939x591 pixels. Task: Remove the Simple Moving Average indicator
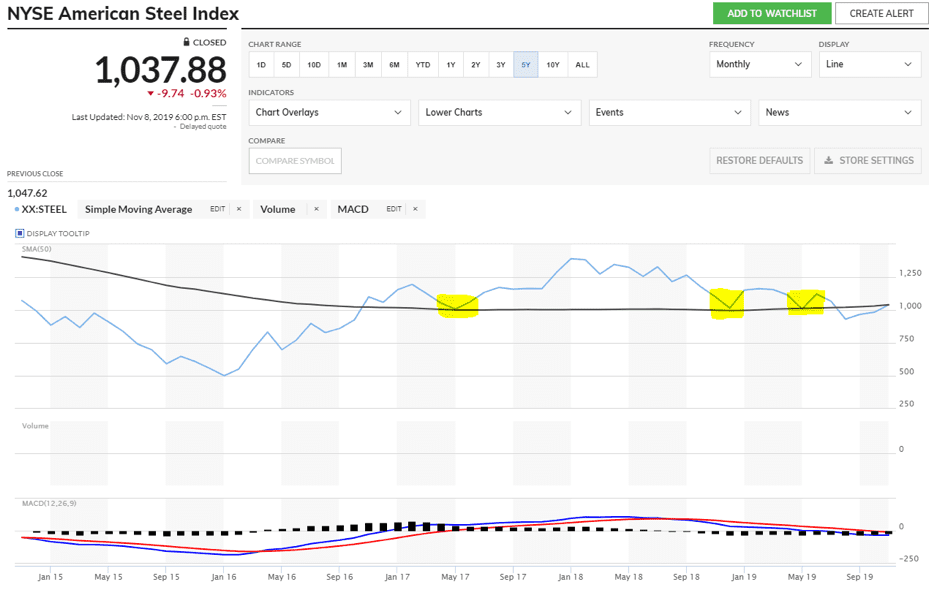point(238,209)
